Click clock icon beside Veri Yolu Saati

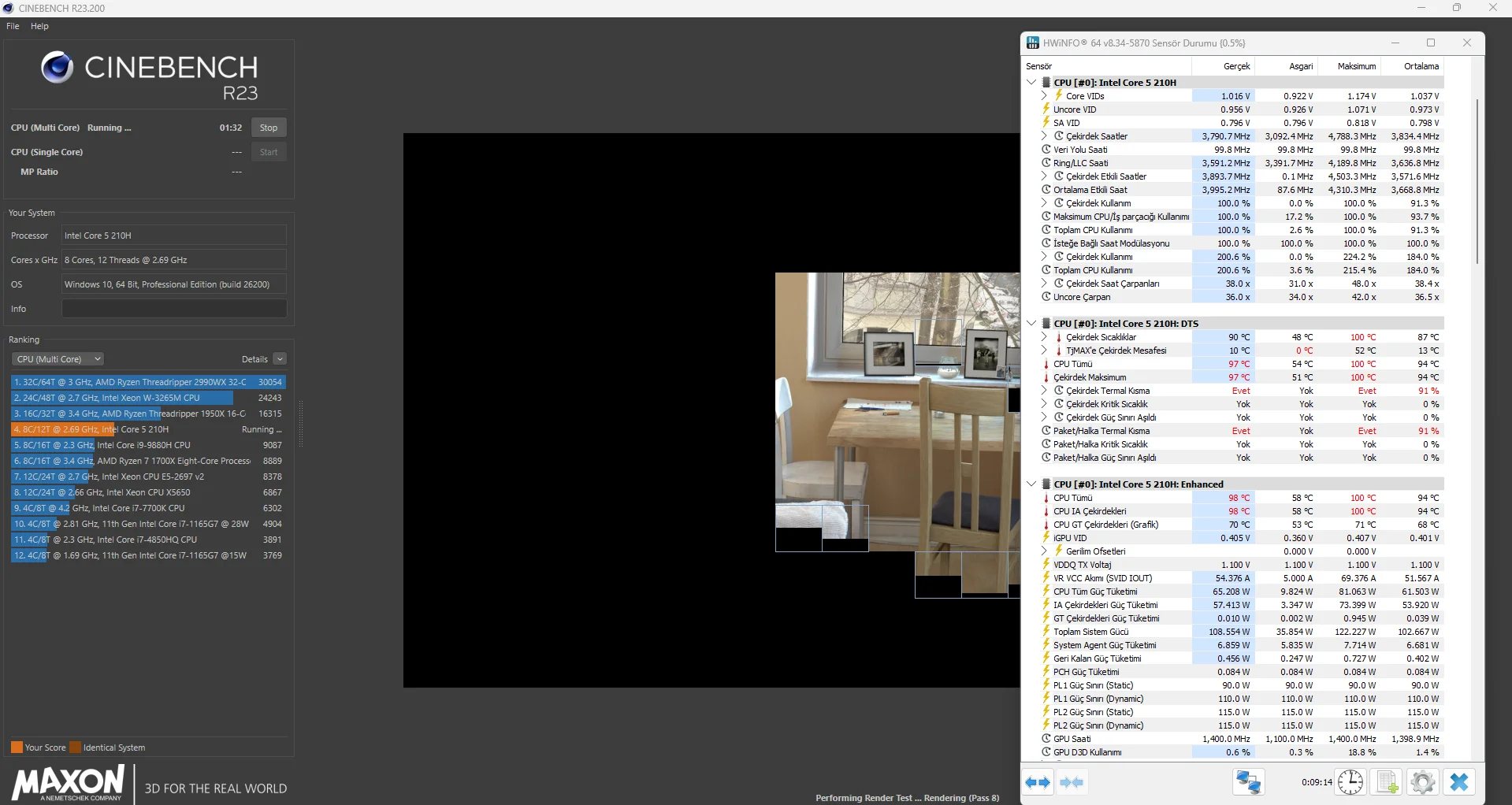[1046, 150]
